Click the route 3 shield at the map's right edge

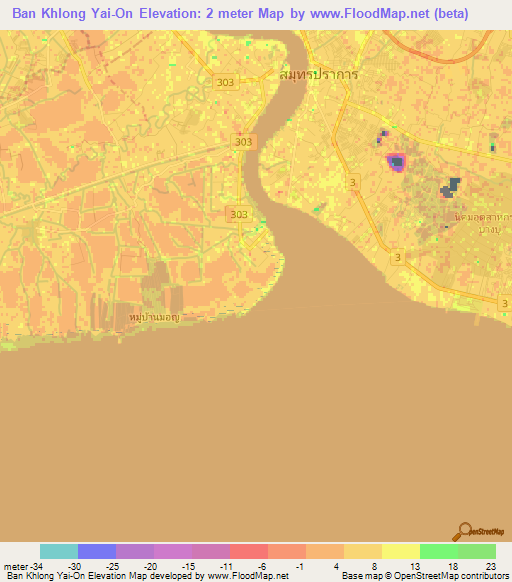[x=505, y=303]
